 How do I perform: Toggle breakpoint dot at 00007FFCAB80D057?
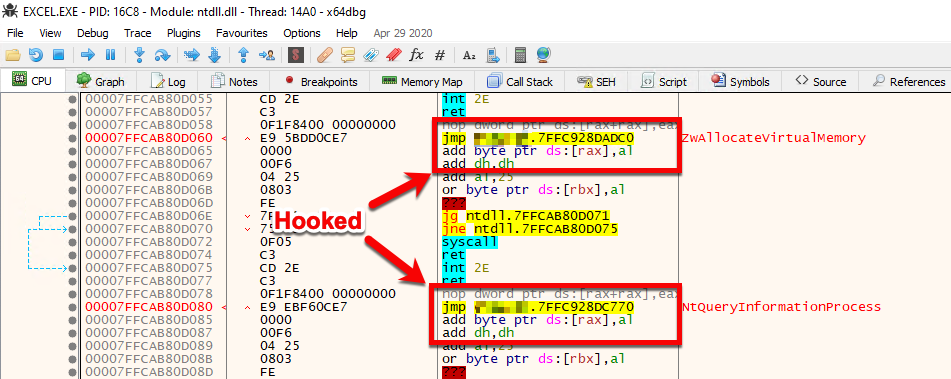pos(72,112)
